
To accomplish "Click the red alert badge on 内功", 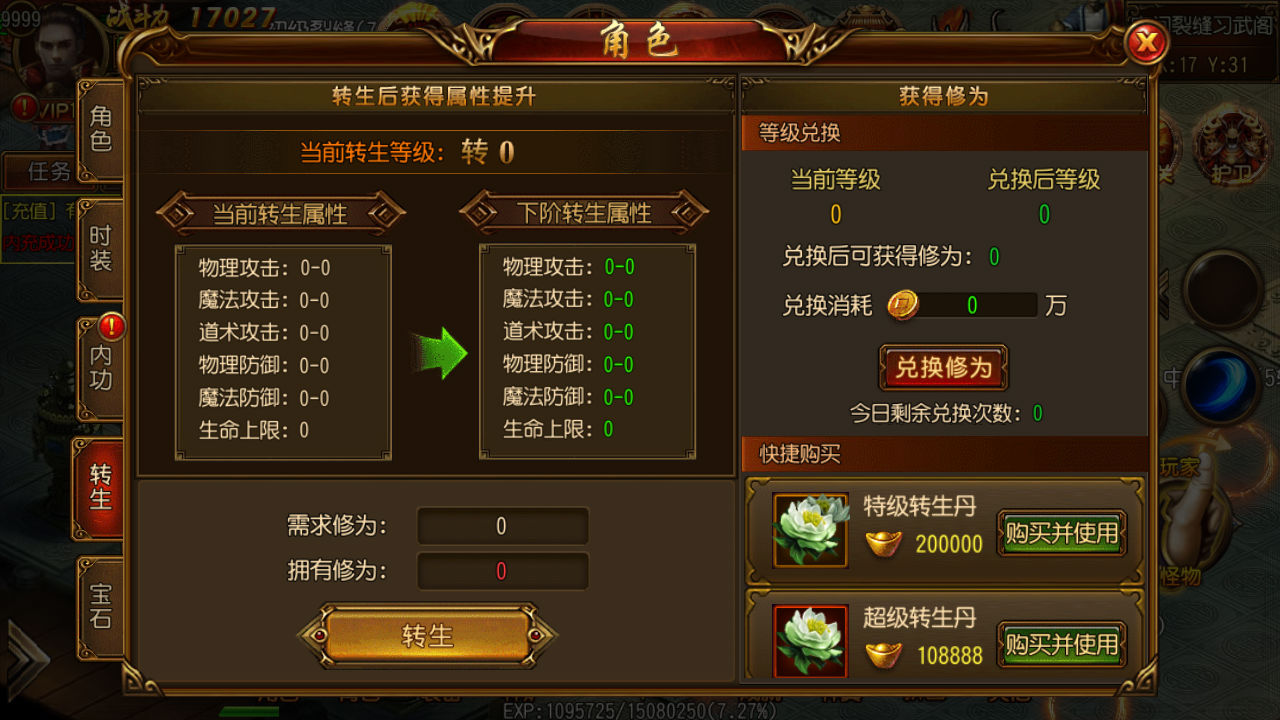I will pos(111,326).
